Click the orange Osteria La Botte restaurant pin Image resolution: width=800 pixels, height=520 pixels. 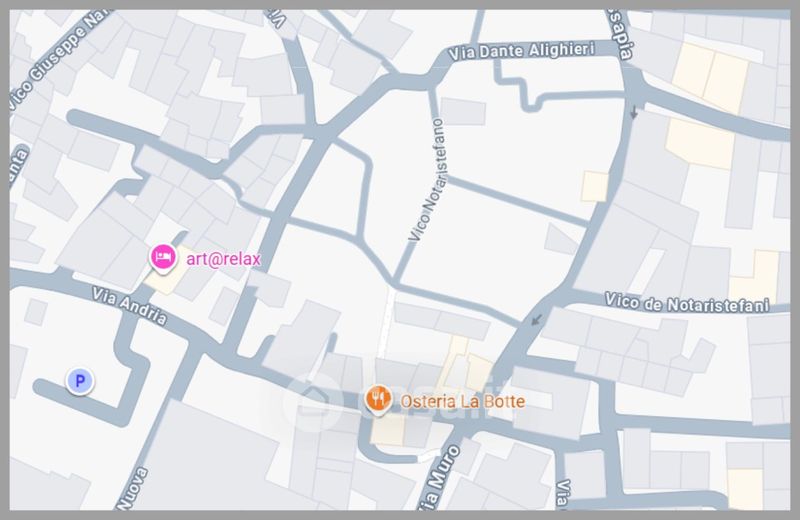[x=378, y=400]
